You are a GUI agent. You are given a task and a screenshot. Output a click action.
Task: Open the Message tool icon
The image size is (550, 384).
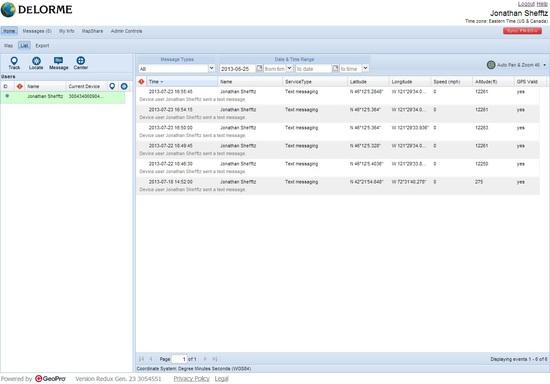tap(59, 63)
